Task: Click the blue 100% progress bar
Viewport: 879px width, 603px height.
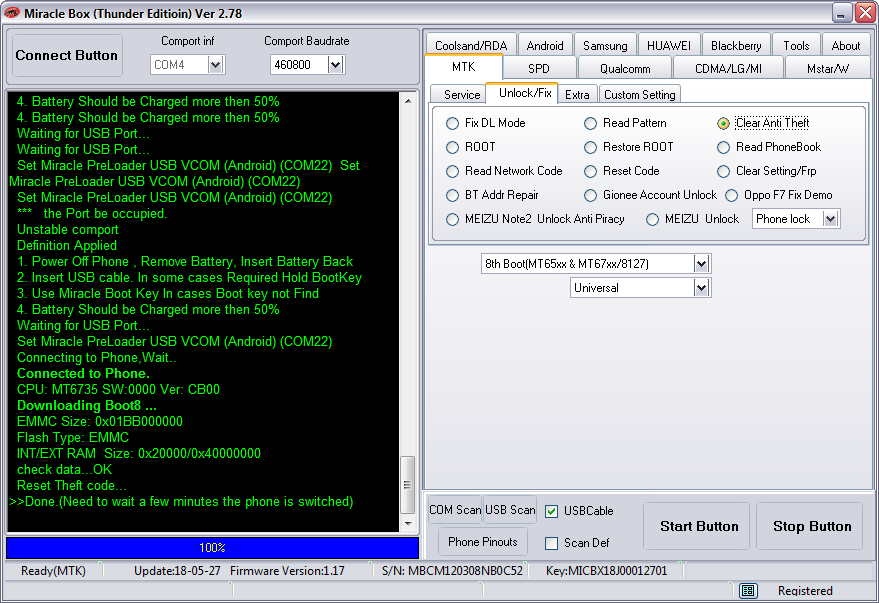Action: 212,548
